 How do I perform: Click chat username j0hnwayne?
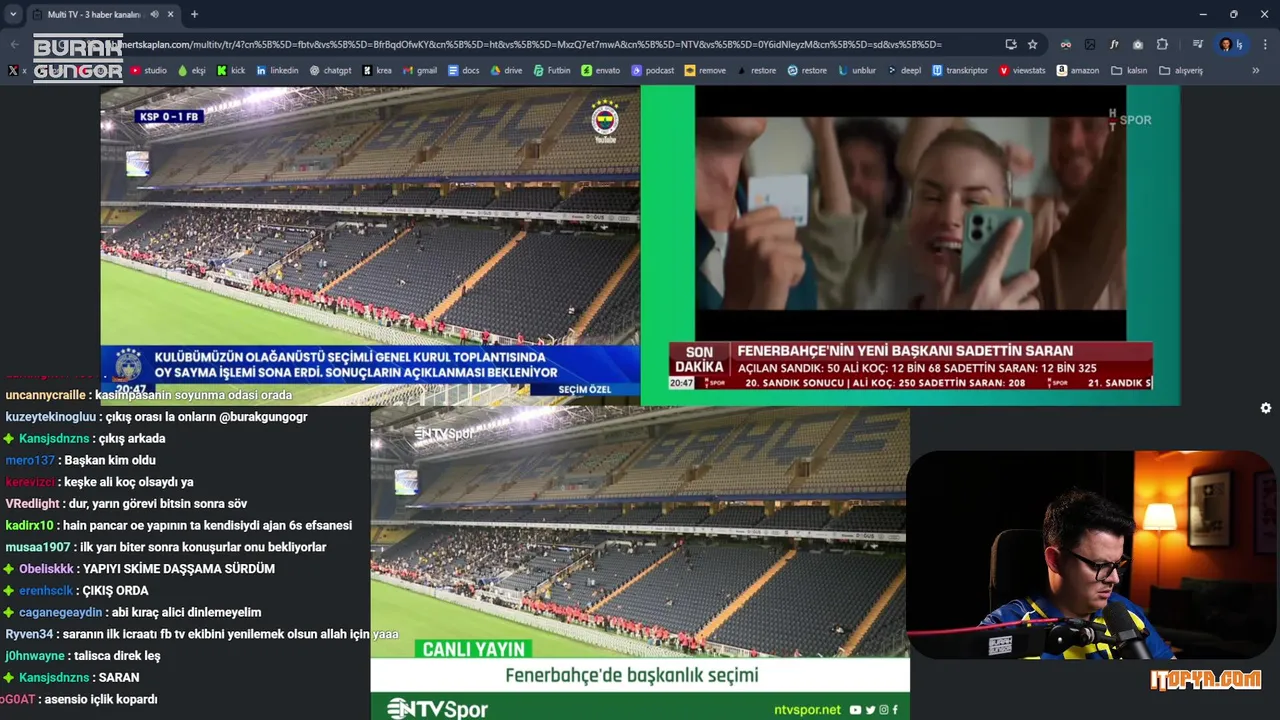point(36,656)
